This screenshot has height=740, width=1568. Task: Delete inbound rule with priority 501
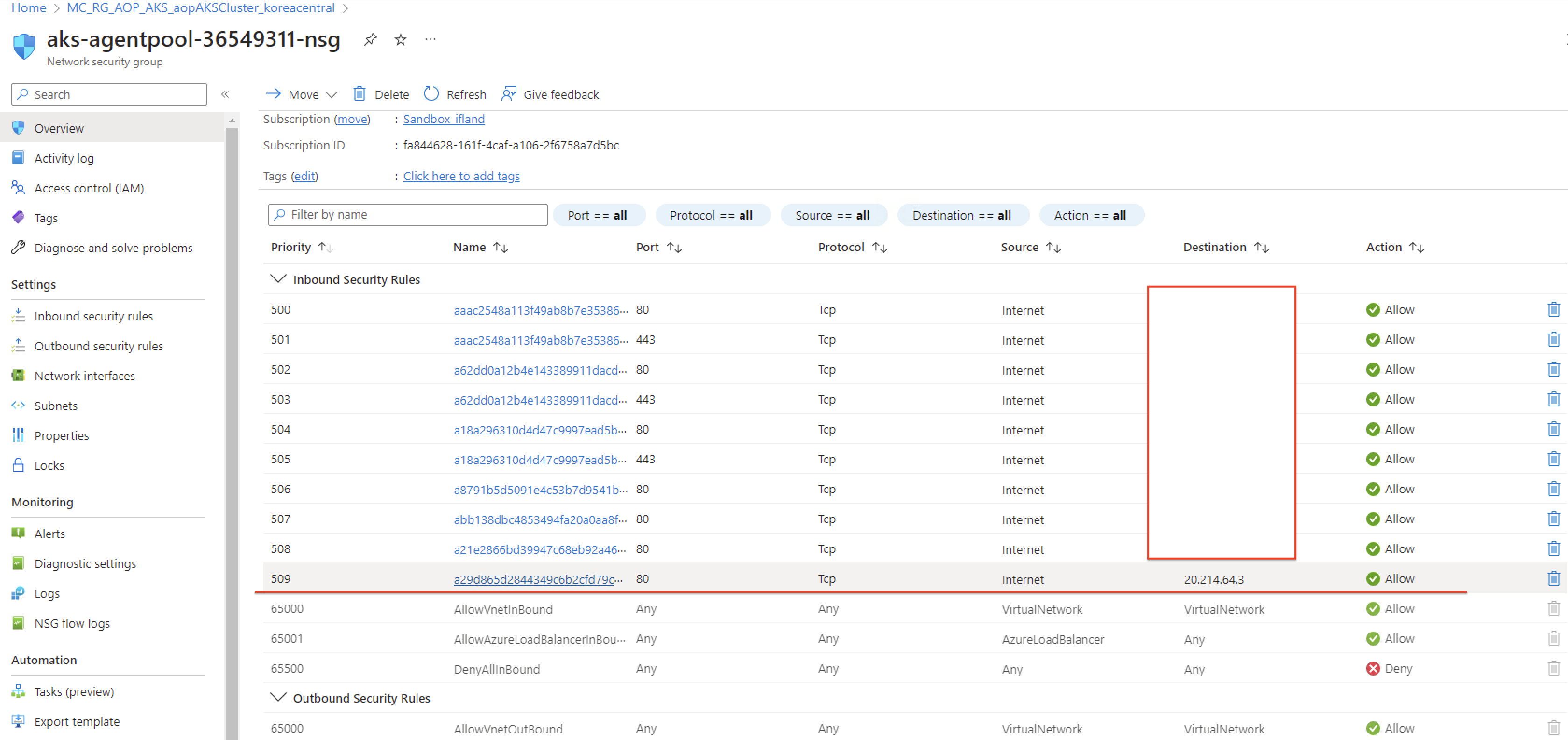coord(1554,340)
